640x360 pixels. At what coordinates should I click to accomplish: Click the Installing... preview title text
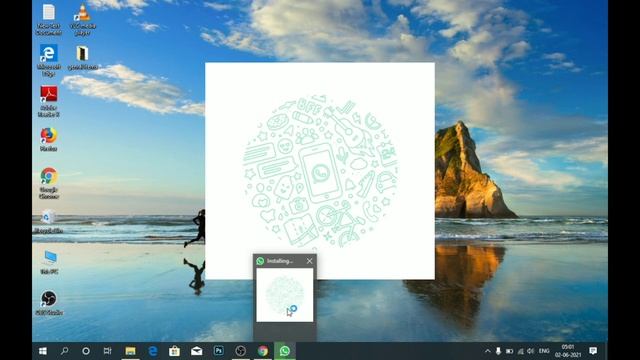[280, 261]
